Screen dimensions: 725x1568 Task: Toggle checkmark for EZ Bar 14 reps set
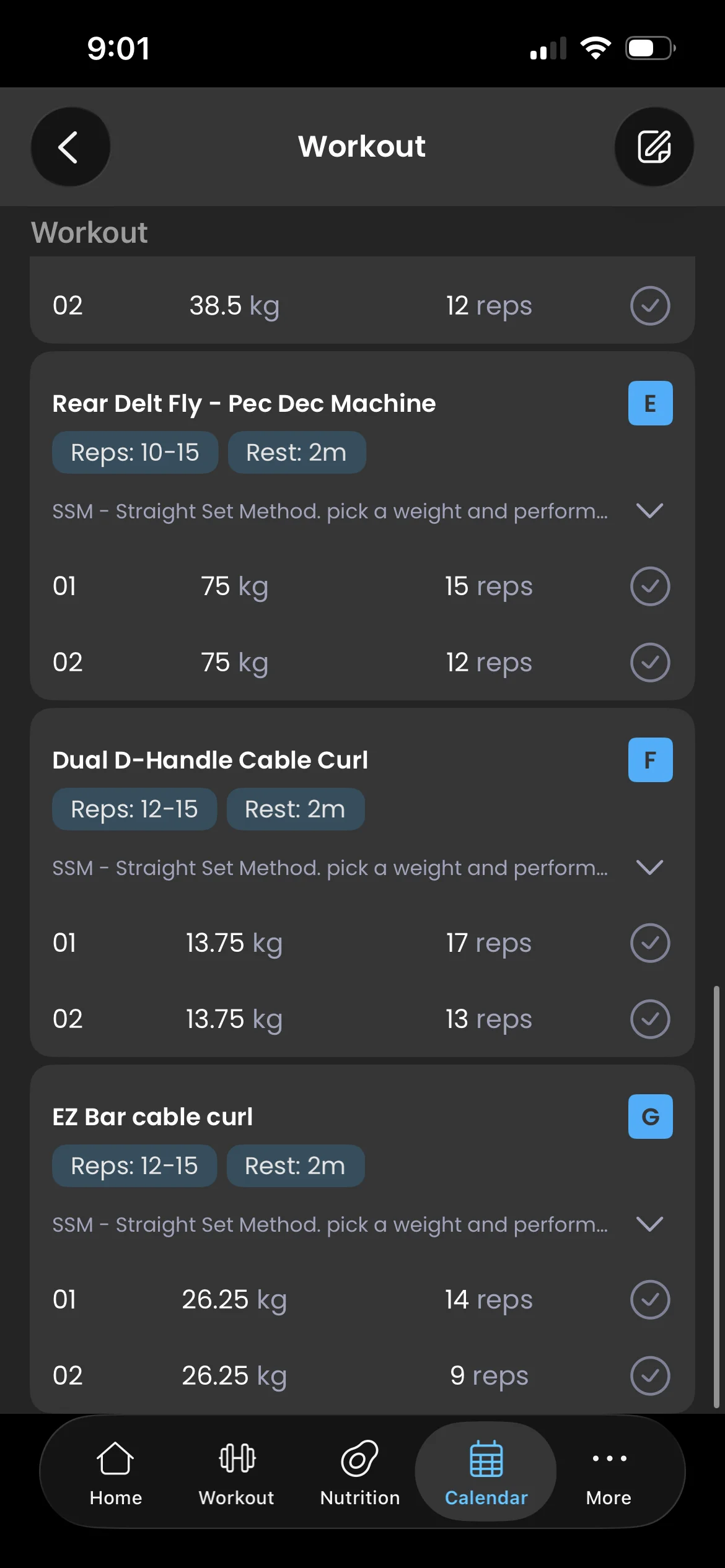pyautogui.click(x=650, y=1299)
